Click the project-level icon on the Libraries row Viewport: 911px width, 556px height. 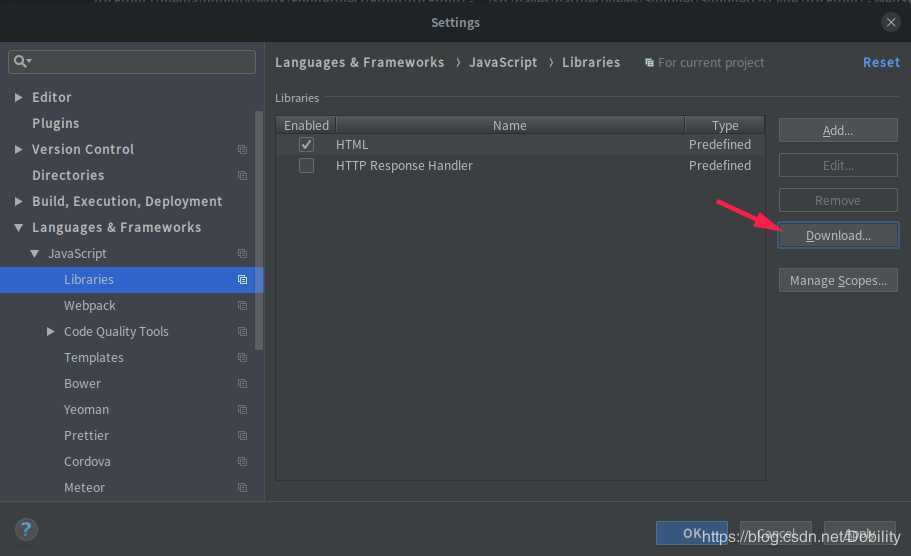pyautogui.click(x=242, y=279)
